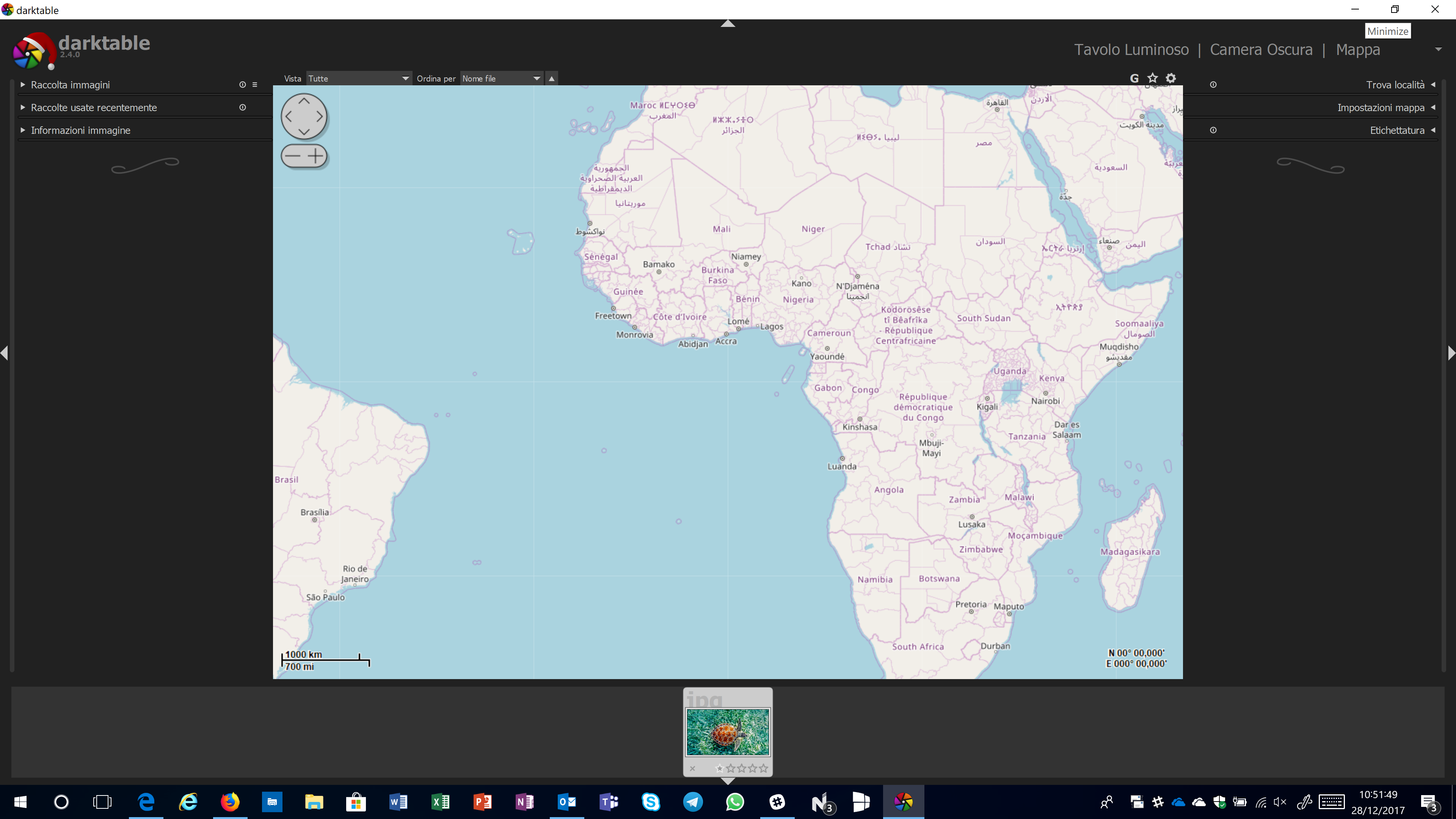Click the OneDrive blue cloud tray icon
This screenshot has height=819, width=1456.
tap(1178, 802)
